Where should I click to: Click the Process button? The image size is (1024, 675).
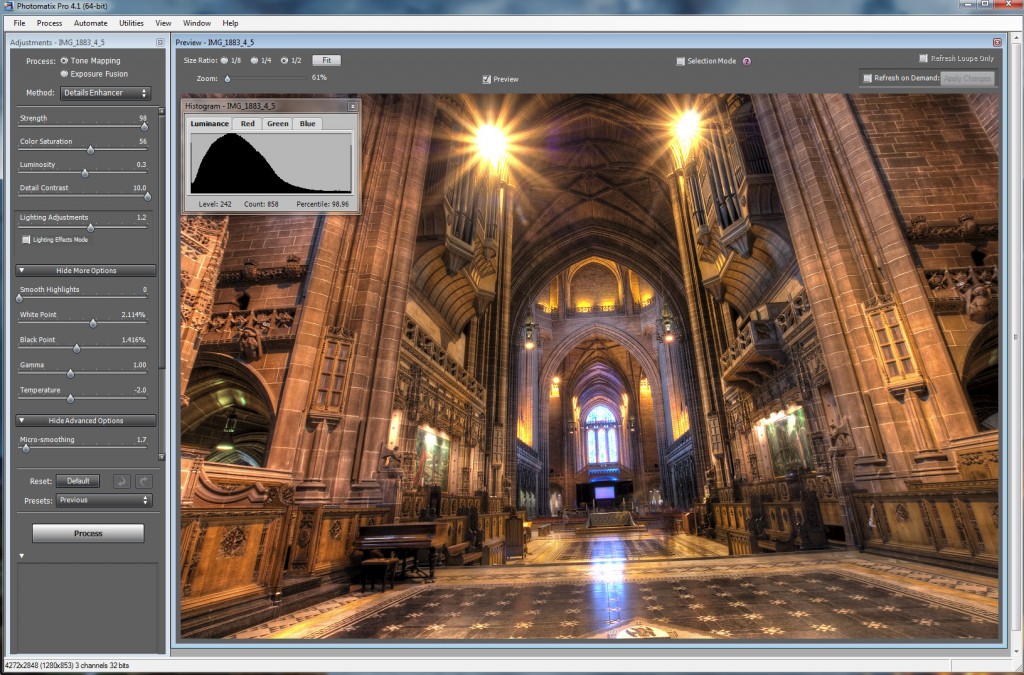click(x=88, y=532)
